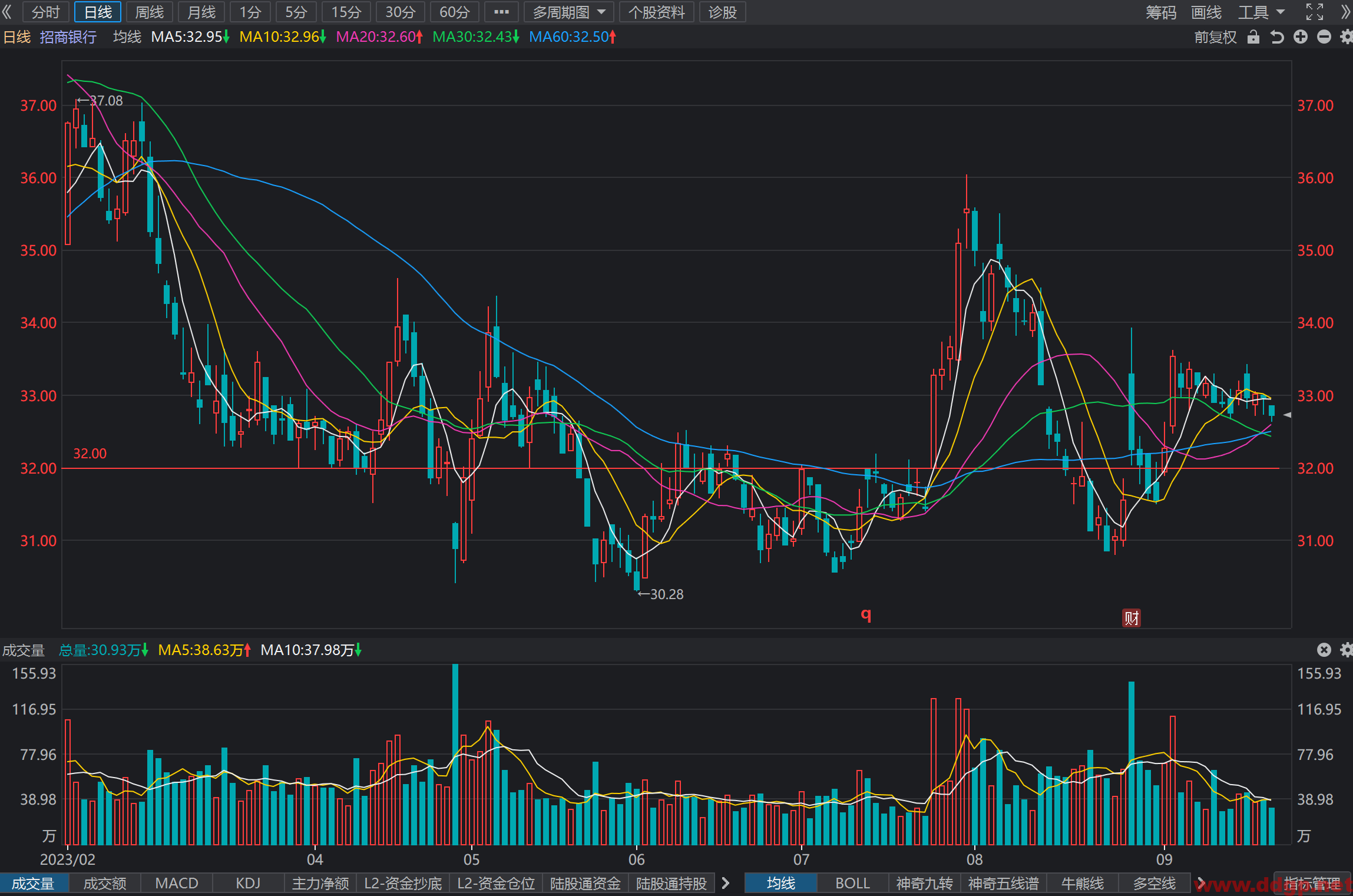
Task: Select the 成交量 volume sub-indicator tab
Action: coord(34,884)
